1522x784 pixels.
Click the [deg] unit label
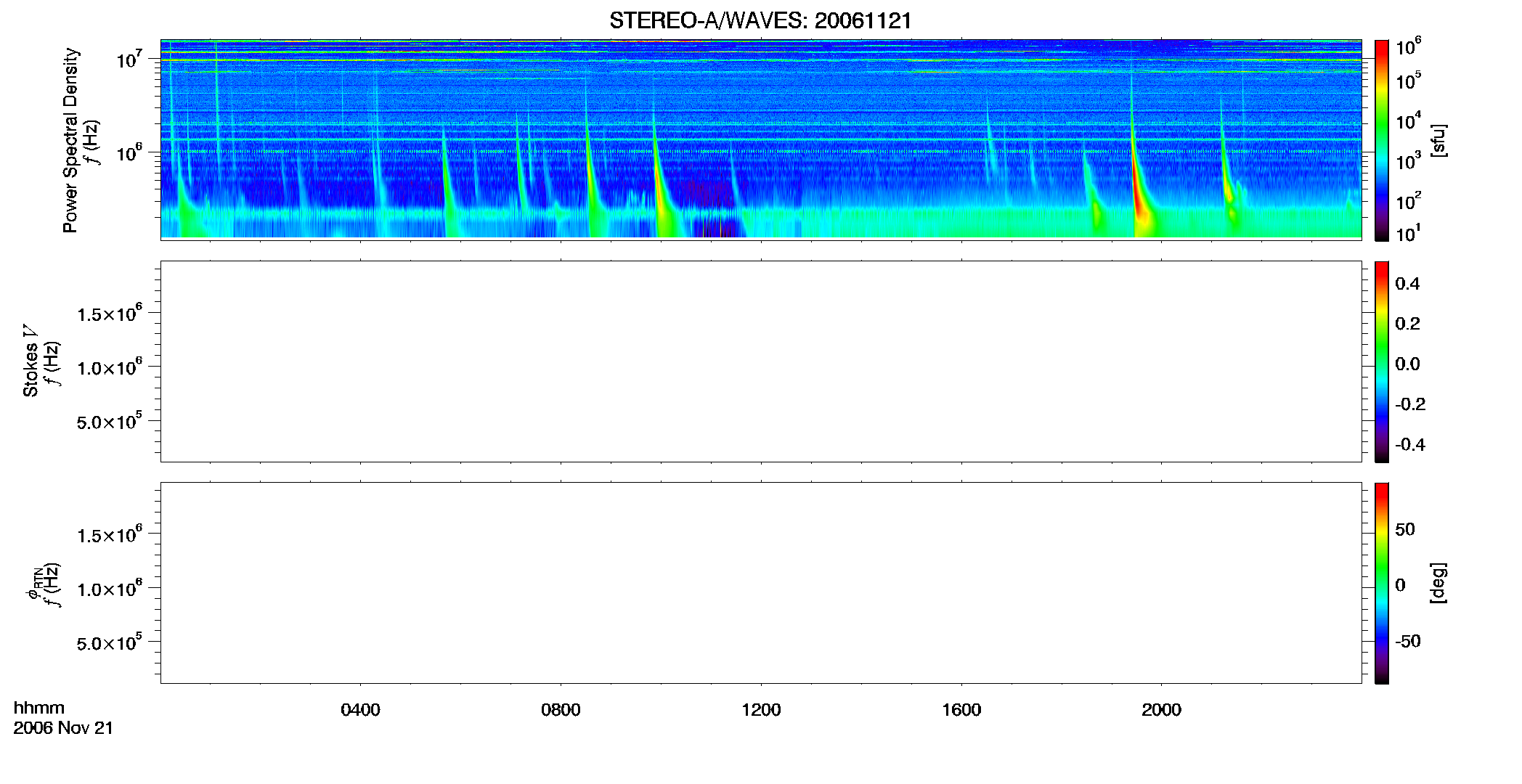(x=1438, y=583)
